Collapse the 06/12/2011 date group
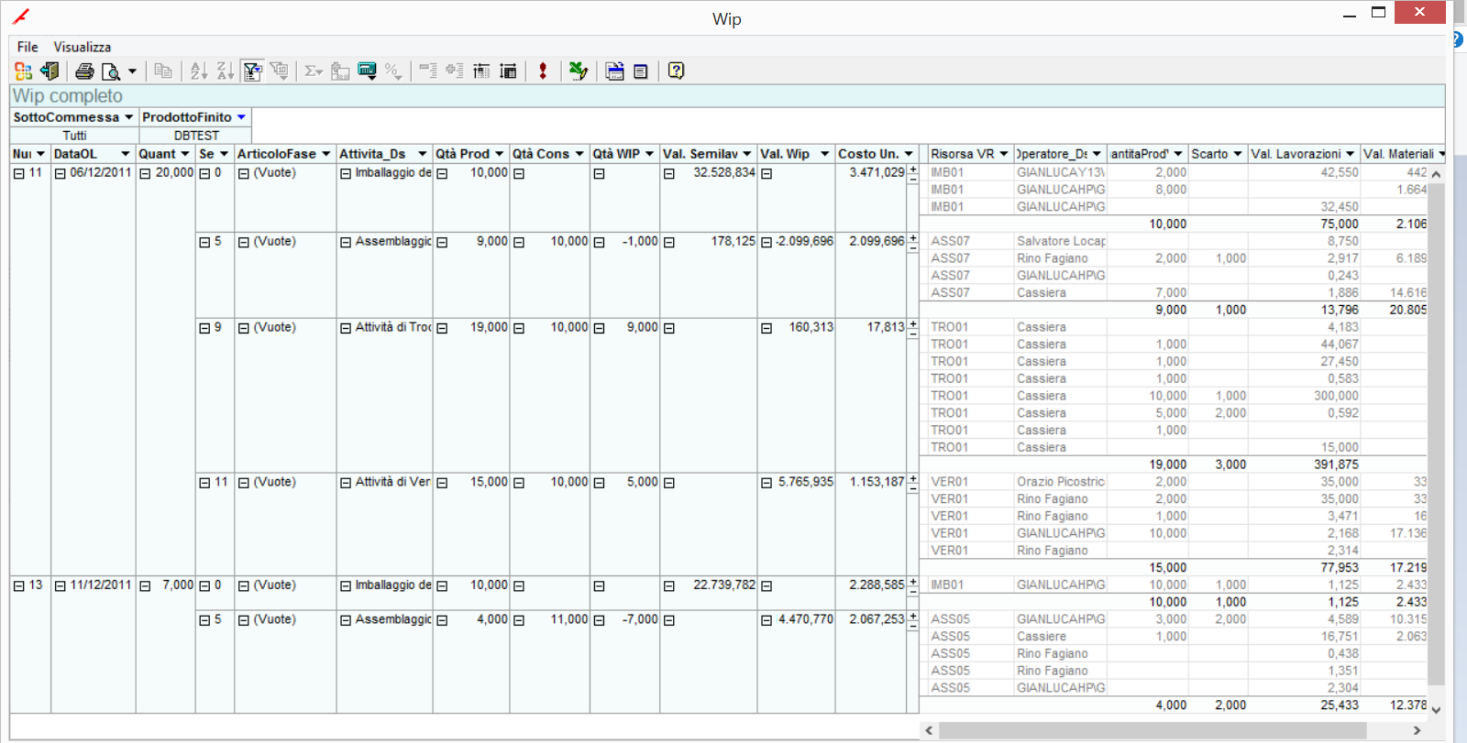The image size is (1467, 743). [59, 173]
